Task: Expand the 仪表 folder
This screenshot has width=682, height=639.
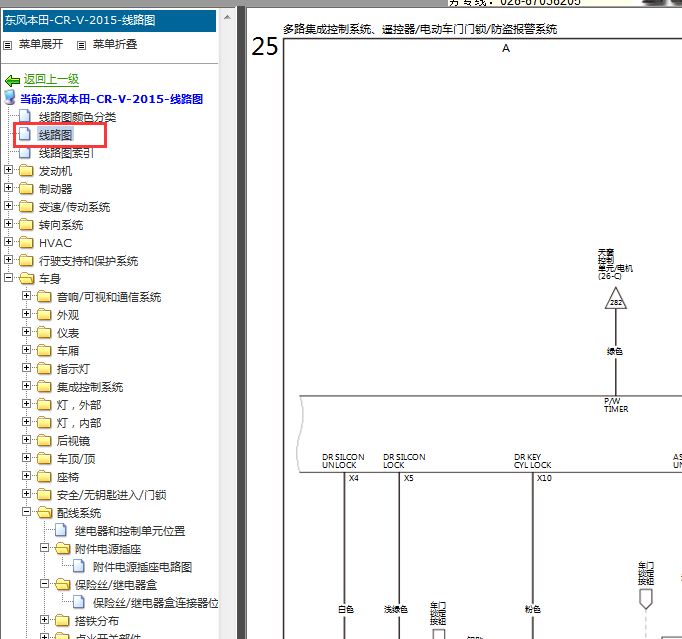Action: (26, 331)
